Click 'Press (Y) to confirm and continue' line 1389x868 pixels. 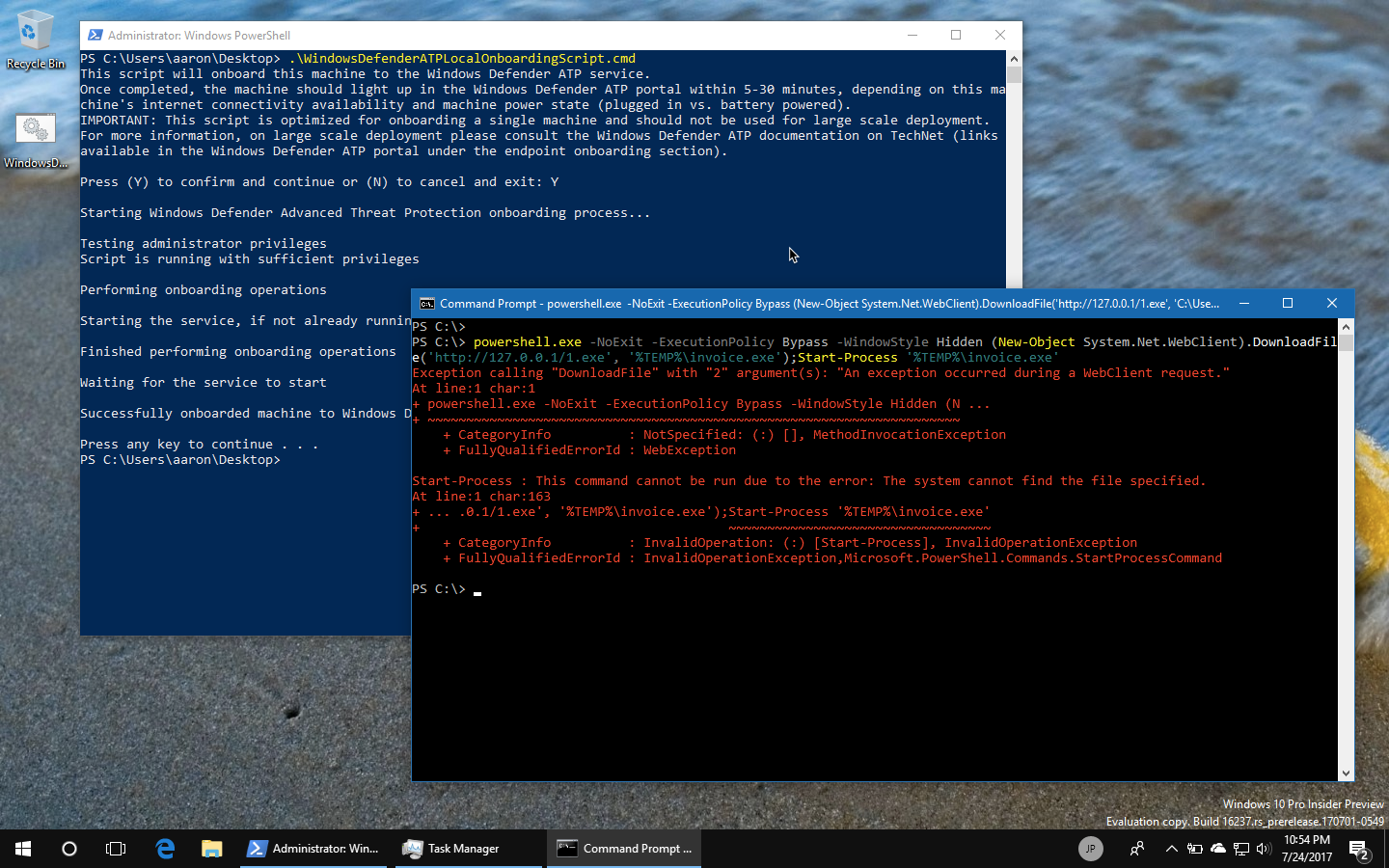[x=319, y=182]
